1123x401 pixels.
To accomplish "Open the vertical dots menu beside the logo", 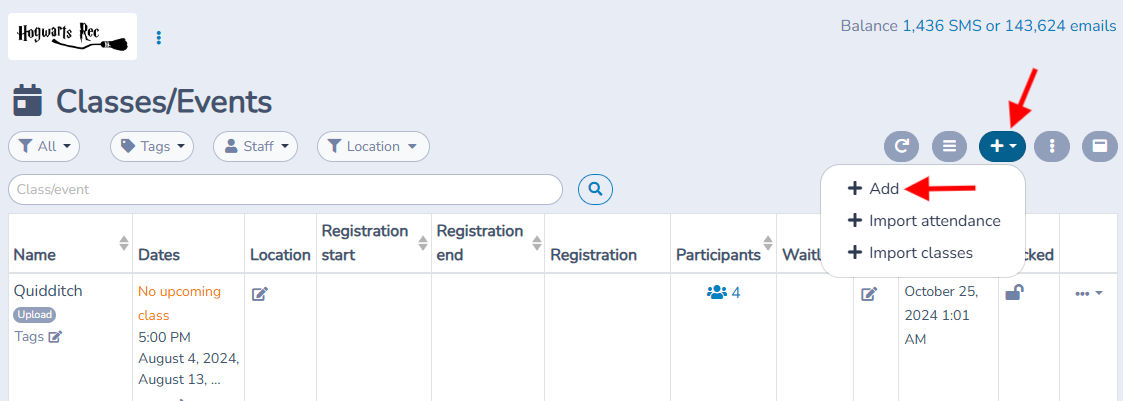I will click(158, 37).
